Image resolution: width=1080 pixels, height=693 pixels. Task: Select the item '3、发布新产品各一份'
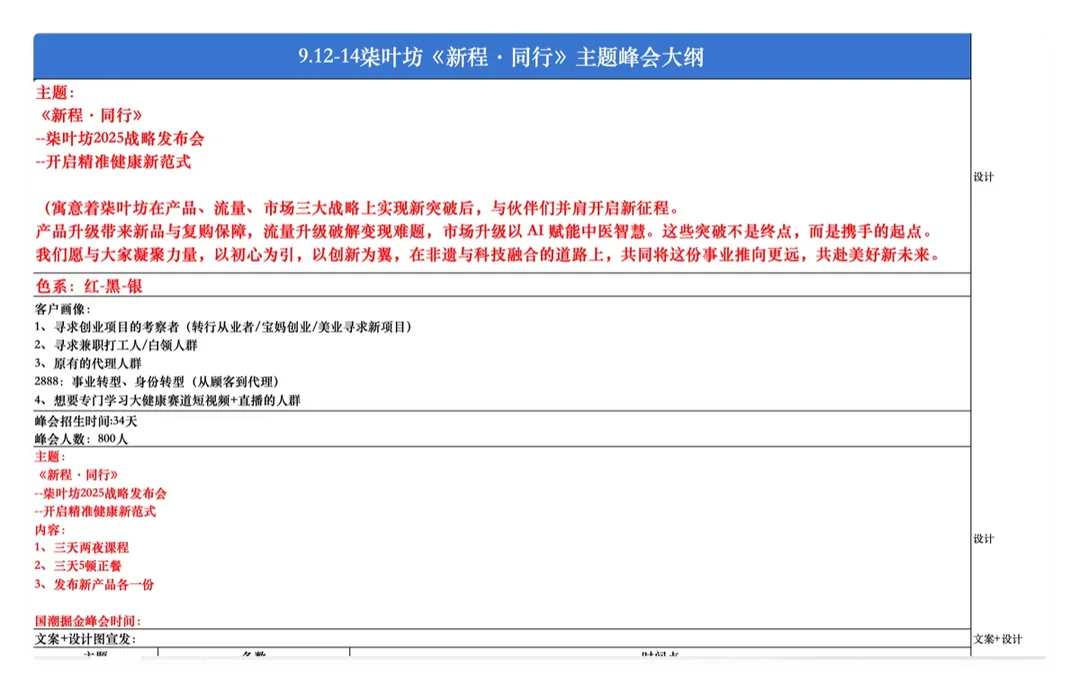[x=94, y=584]
